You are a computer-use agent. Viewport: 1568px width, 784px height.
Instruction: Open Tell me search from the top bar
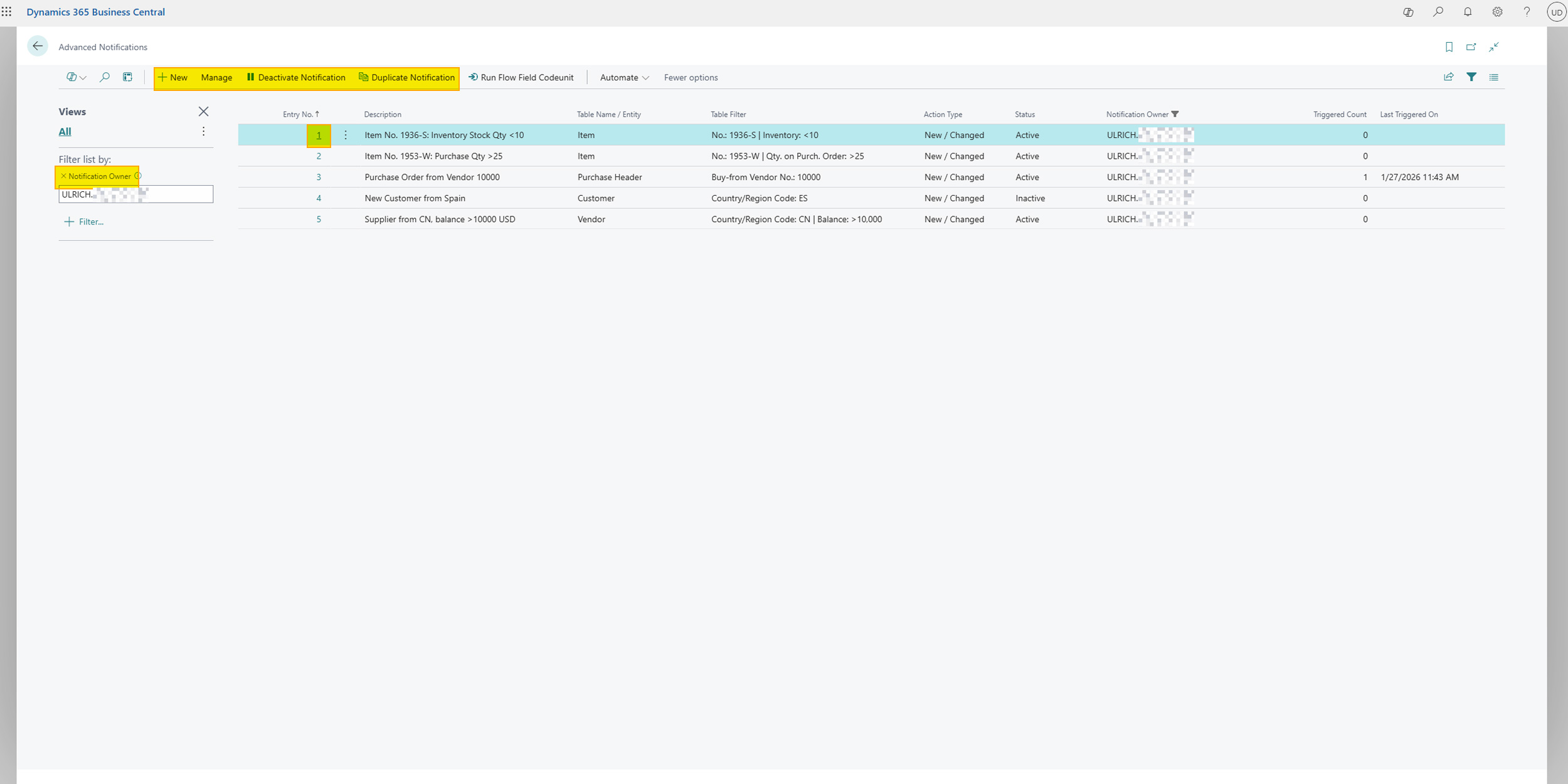click(1438, 12)
